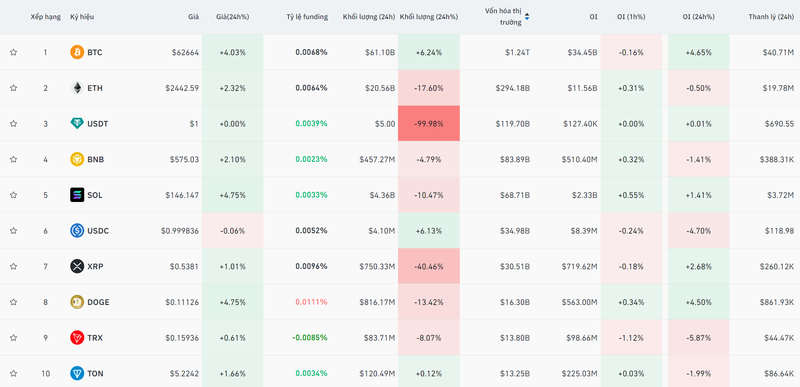This screenshot has height=387, width=800.
Task: Toggle the favorite star for USDC row
Action: [x=13, y=230]
